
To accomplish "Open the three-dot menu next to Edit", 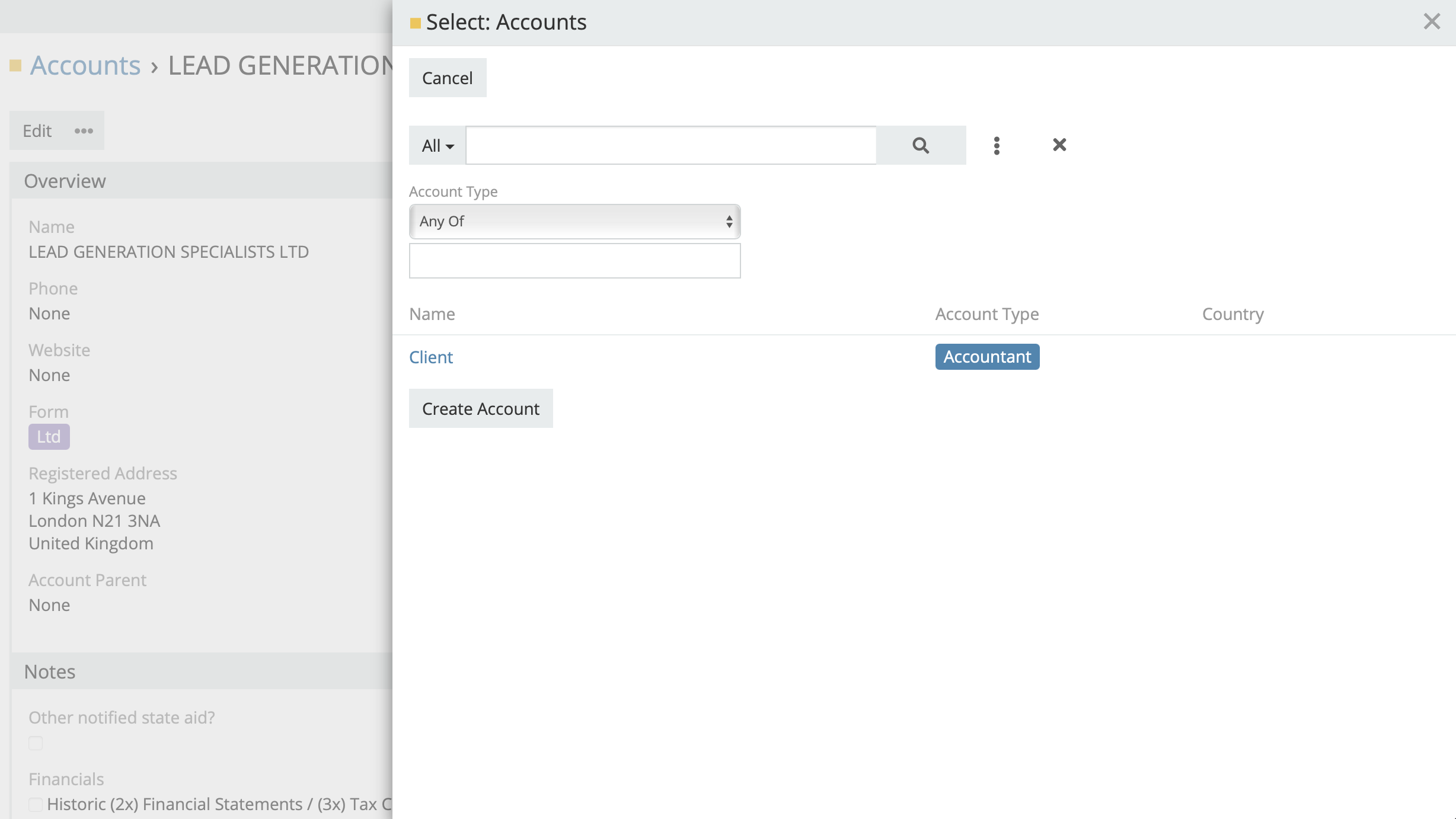I will coord(84,131).
